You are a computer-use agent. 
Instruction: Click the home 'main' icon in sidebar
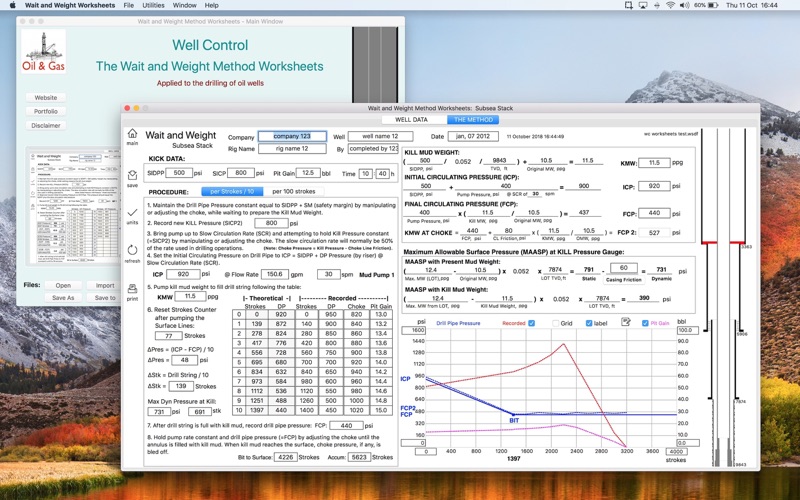point(132,134)
